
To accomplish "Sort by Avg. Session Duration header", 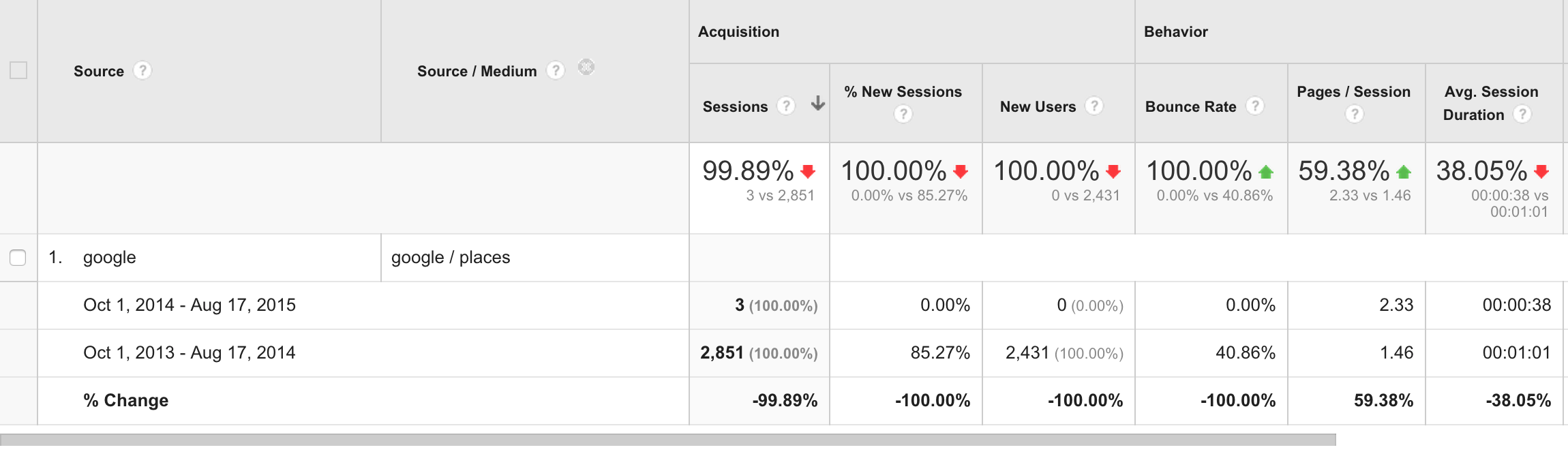I will point(1491,92).
